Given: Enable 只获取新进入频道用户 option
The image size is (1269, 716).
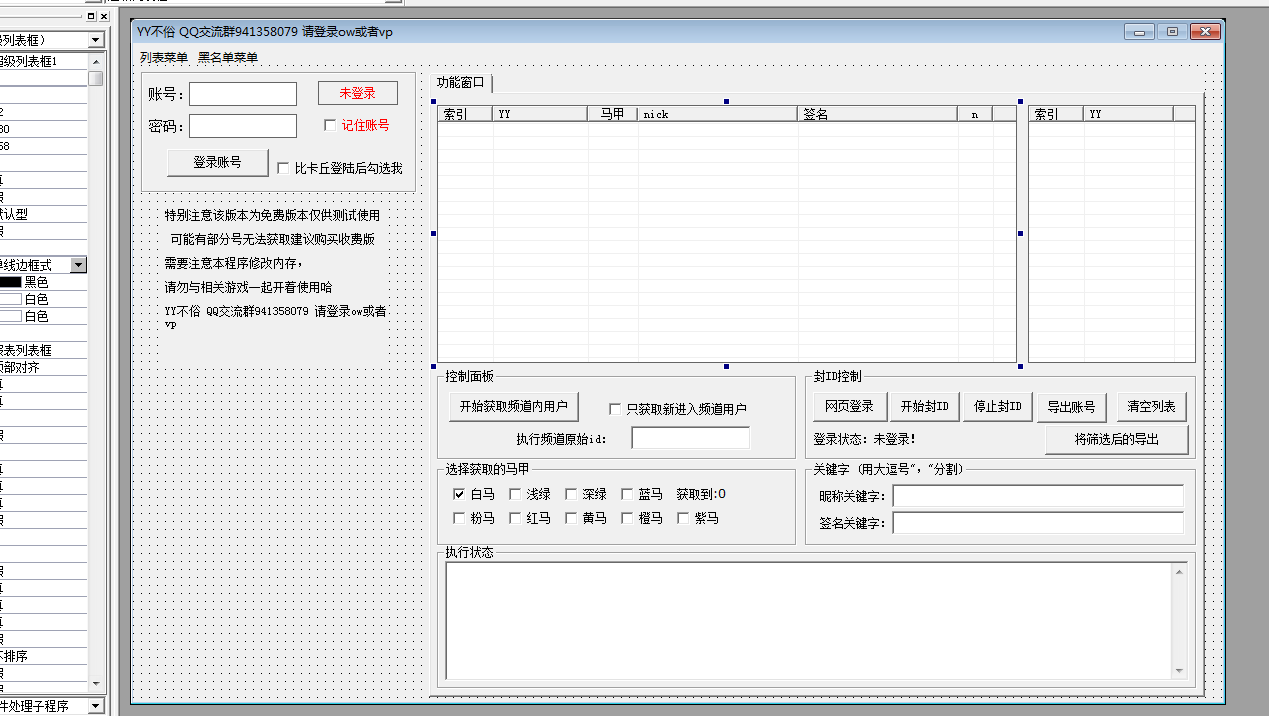Looking at the screenshot, I should point(616,409).
